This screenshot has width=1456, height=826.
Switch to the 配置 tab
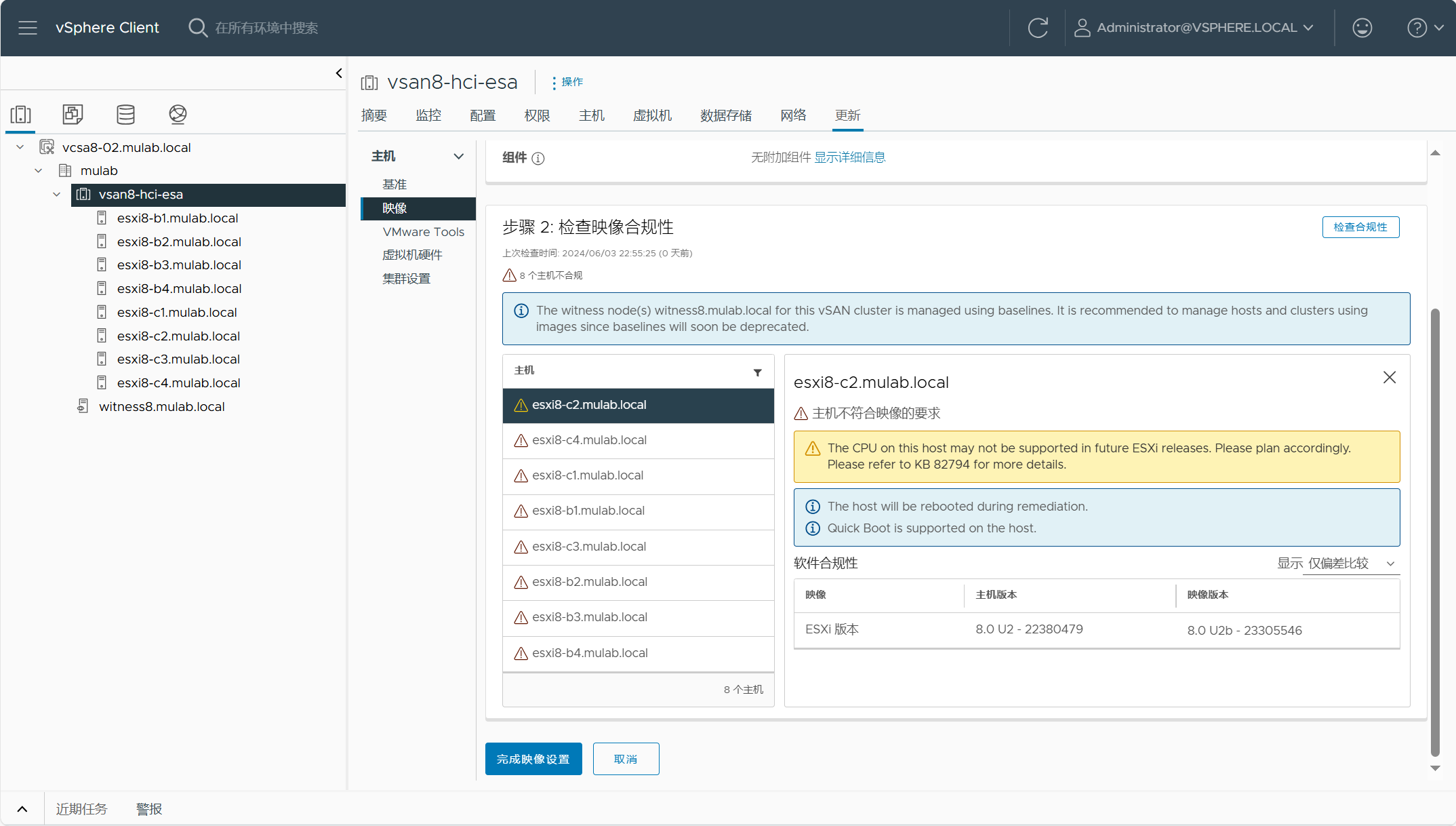[483, 116]
